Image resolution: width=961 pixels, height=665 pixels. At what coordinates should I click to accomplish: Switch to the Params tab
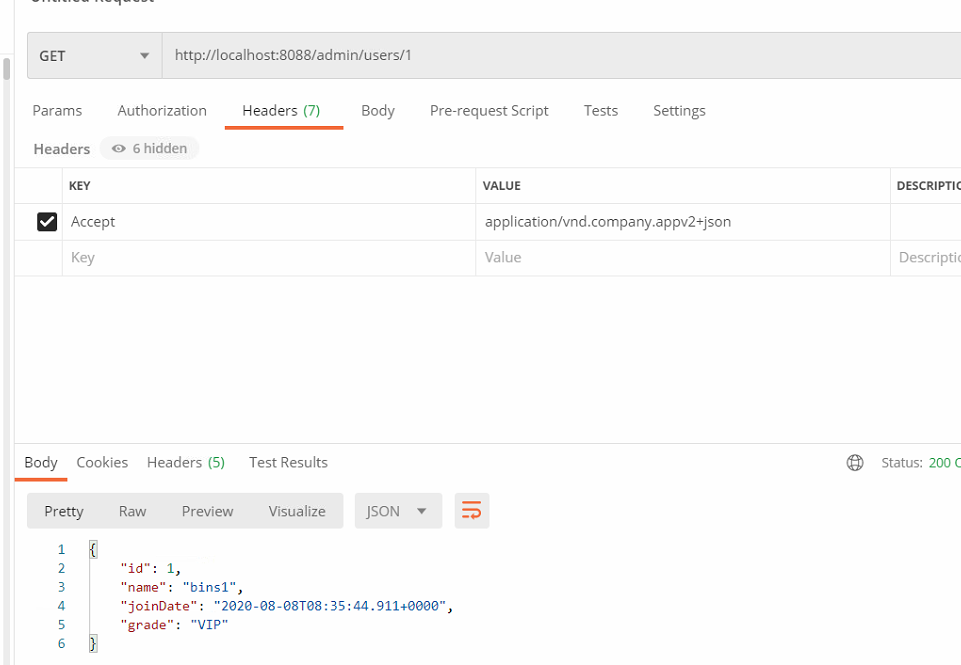click(57, 111)
